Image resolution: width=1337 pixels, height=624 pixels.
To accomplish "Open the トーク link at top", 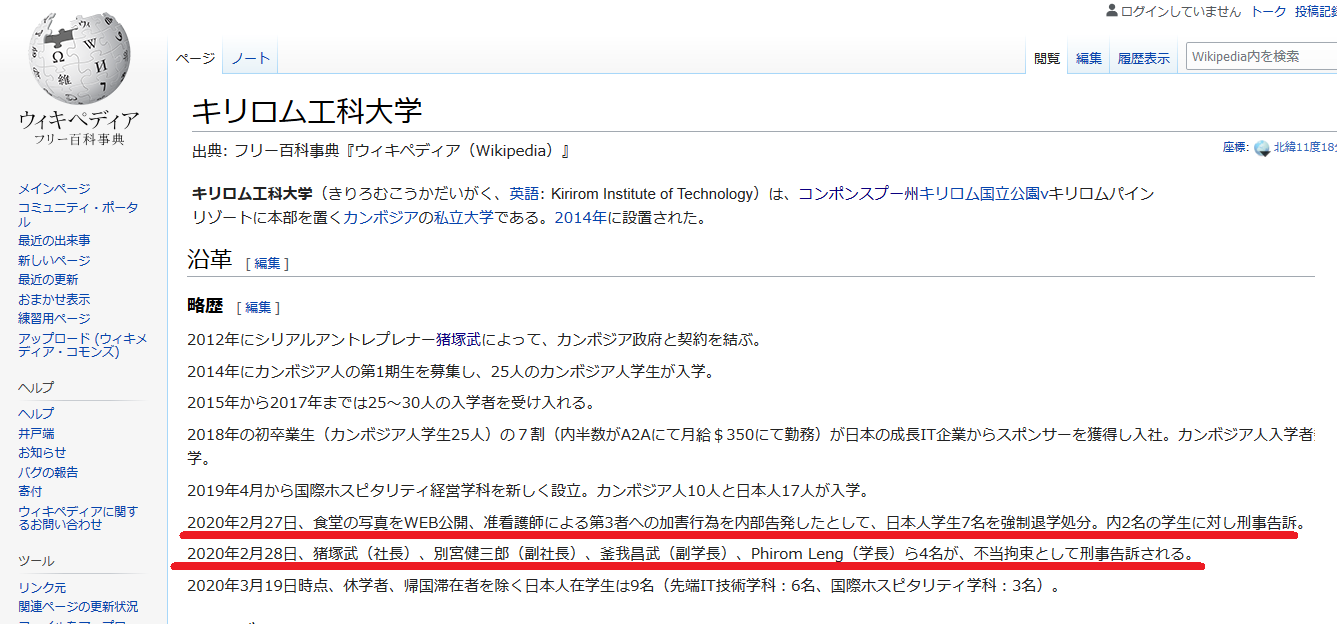I will 1268,11.
